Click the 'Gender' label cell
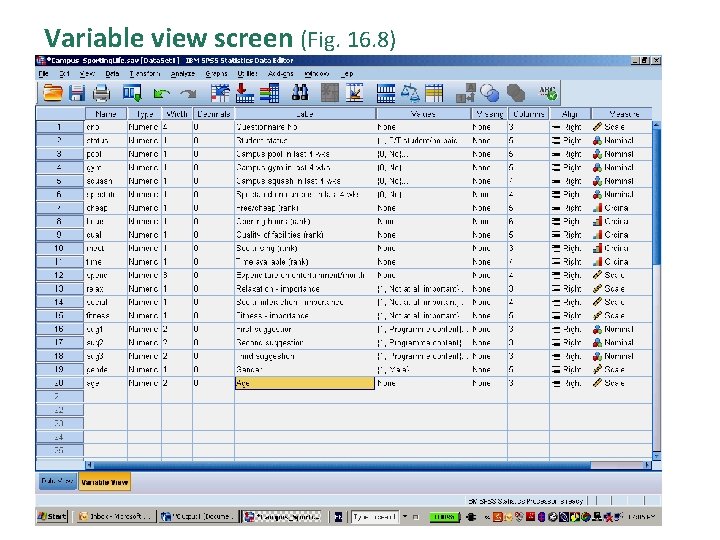This screenshot has height=540, width=720. (305, 370)
